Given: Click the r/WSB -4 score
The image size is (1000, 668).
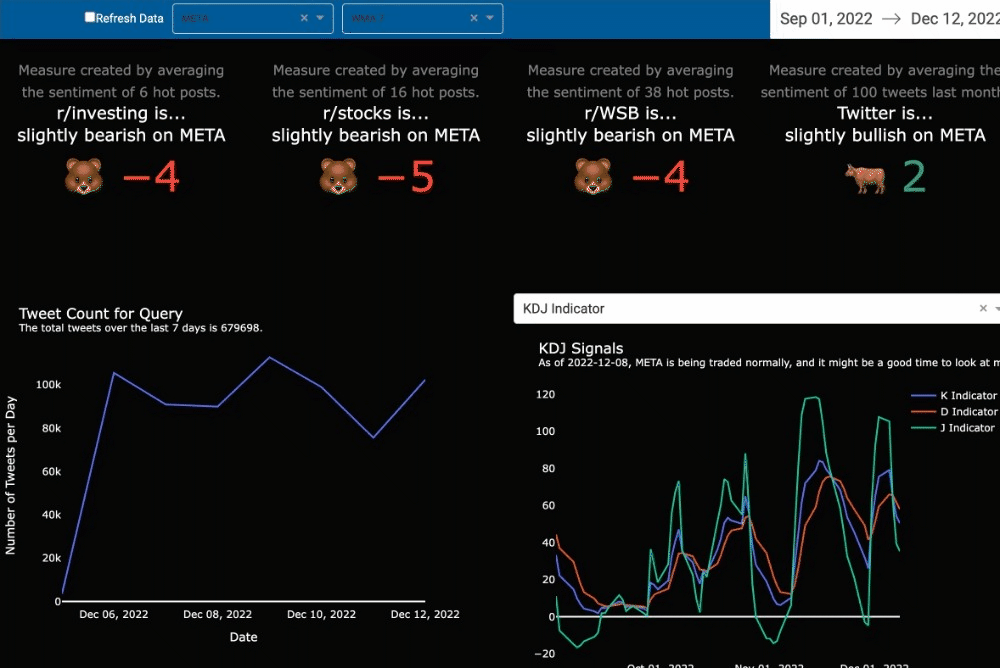Looking at the screenshot, I should pyautogui.click(x=660, y=177).
